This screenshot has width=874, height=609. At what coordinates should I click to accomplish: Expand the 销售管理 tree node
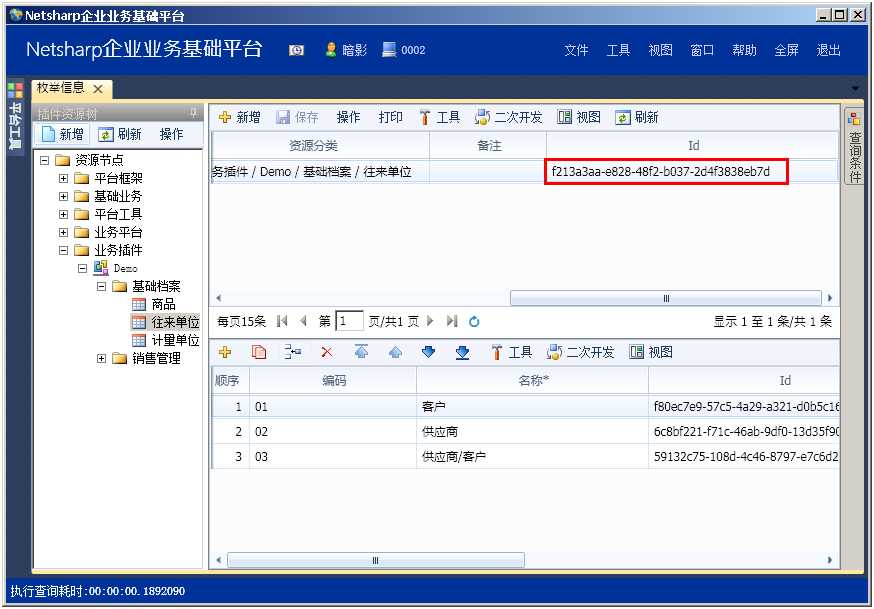[x=101, y=358]
